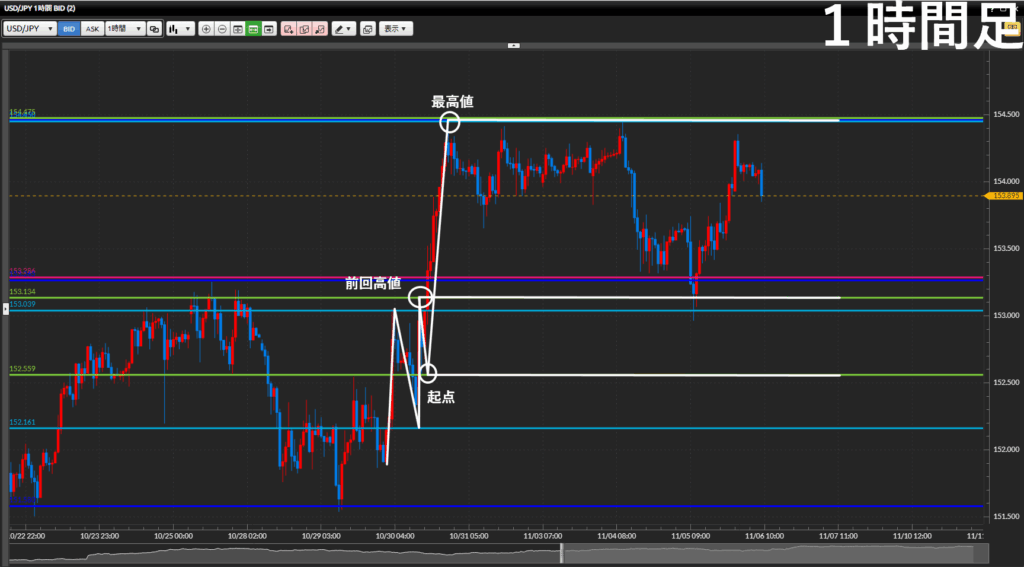Click the scroll-to-latest arrow icon
The width and height of the screenshot is (1024, 567).
(x=270, y=29)
